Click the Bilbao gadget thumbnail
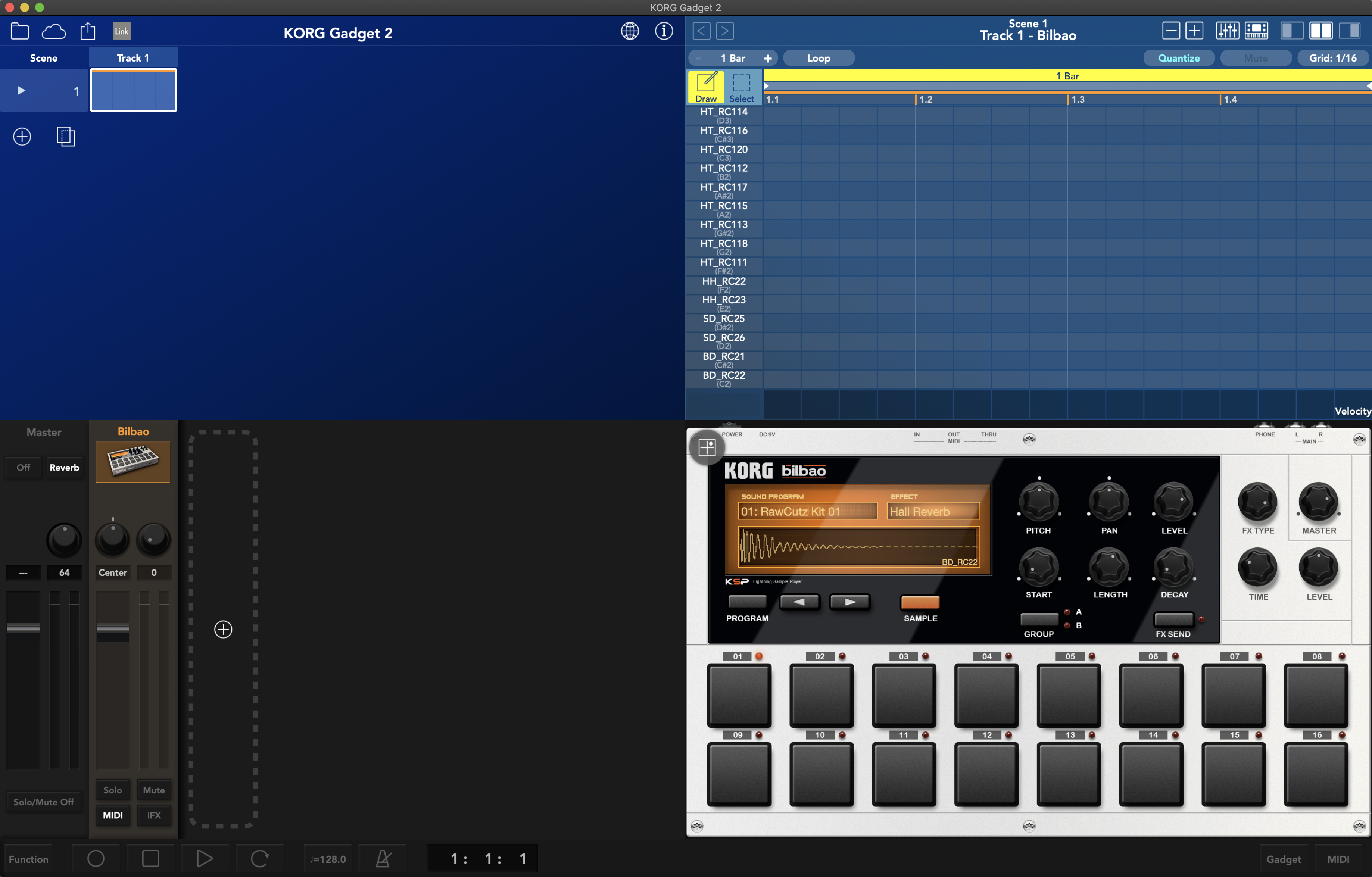Image resolution: width=1372 pixels, height=877 pixels. [133, 462]
